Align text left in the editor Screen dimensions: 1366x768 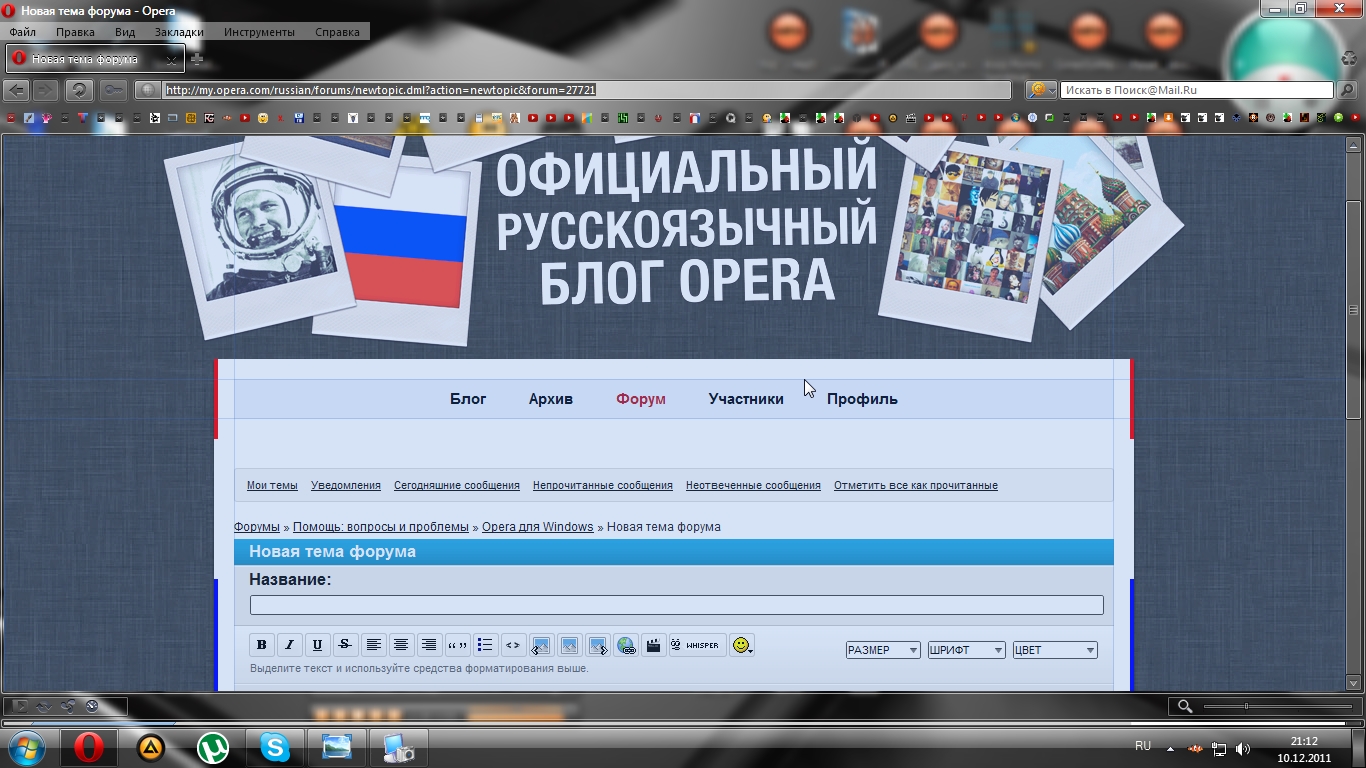pyautogui.click(x=373, y=645)
